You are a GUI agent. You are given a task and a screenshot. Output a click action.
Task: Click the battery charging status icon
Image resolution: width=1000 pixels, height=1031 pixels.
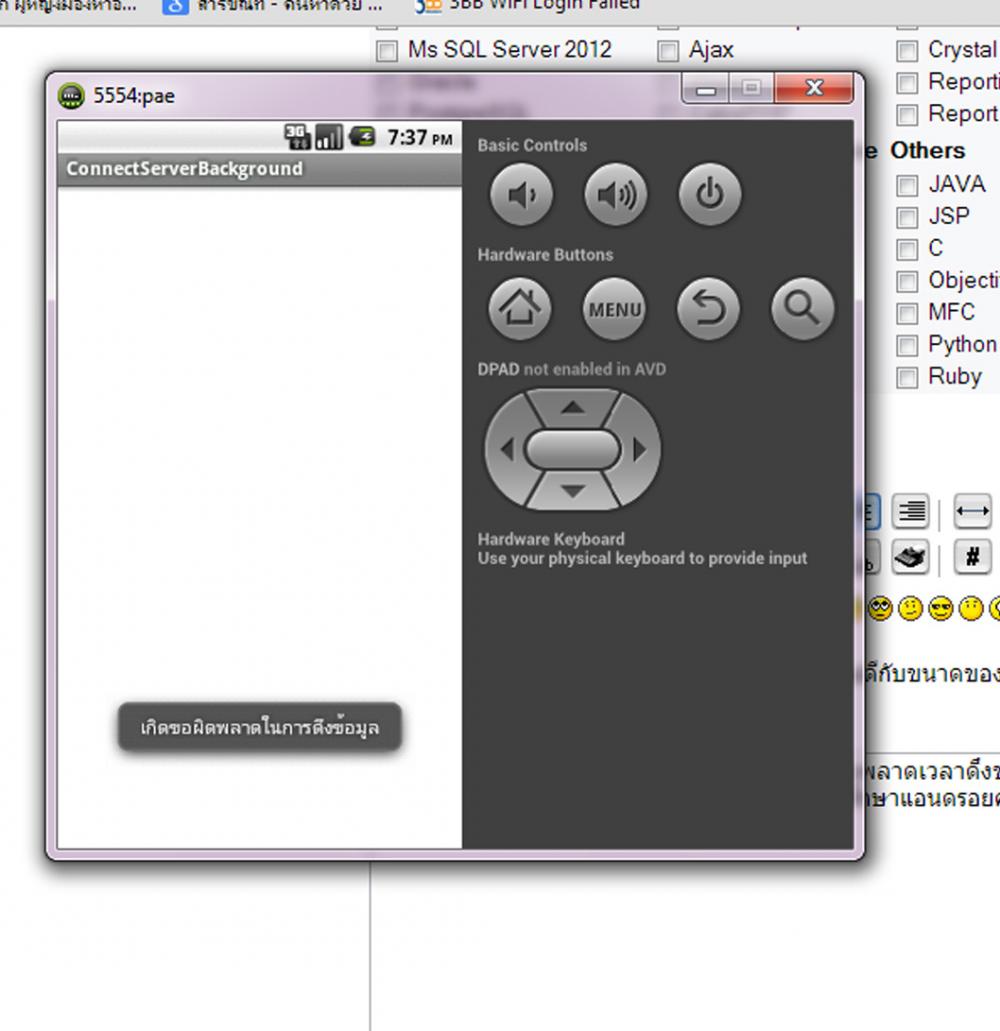(362, 137)
